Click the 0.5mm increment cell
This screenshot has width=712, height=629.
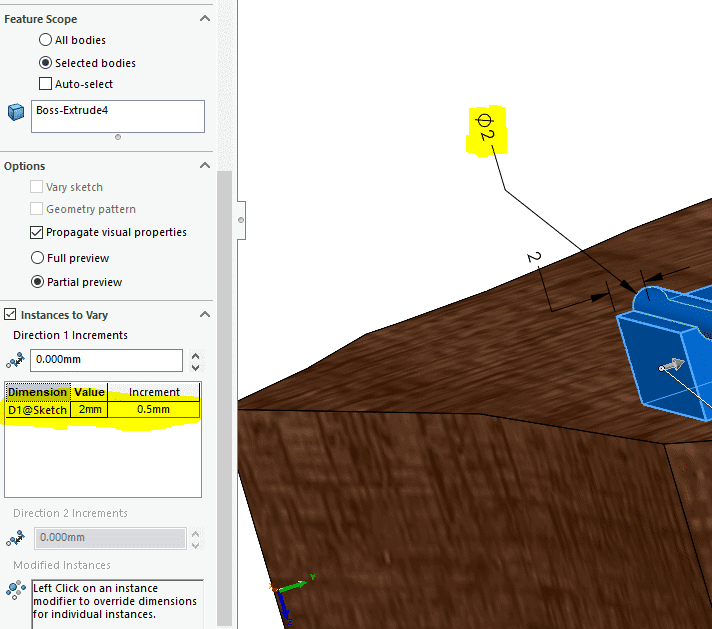point(154,410)
